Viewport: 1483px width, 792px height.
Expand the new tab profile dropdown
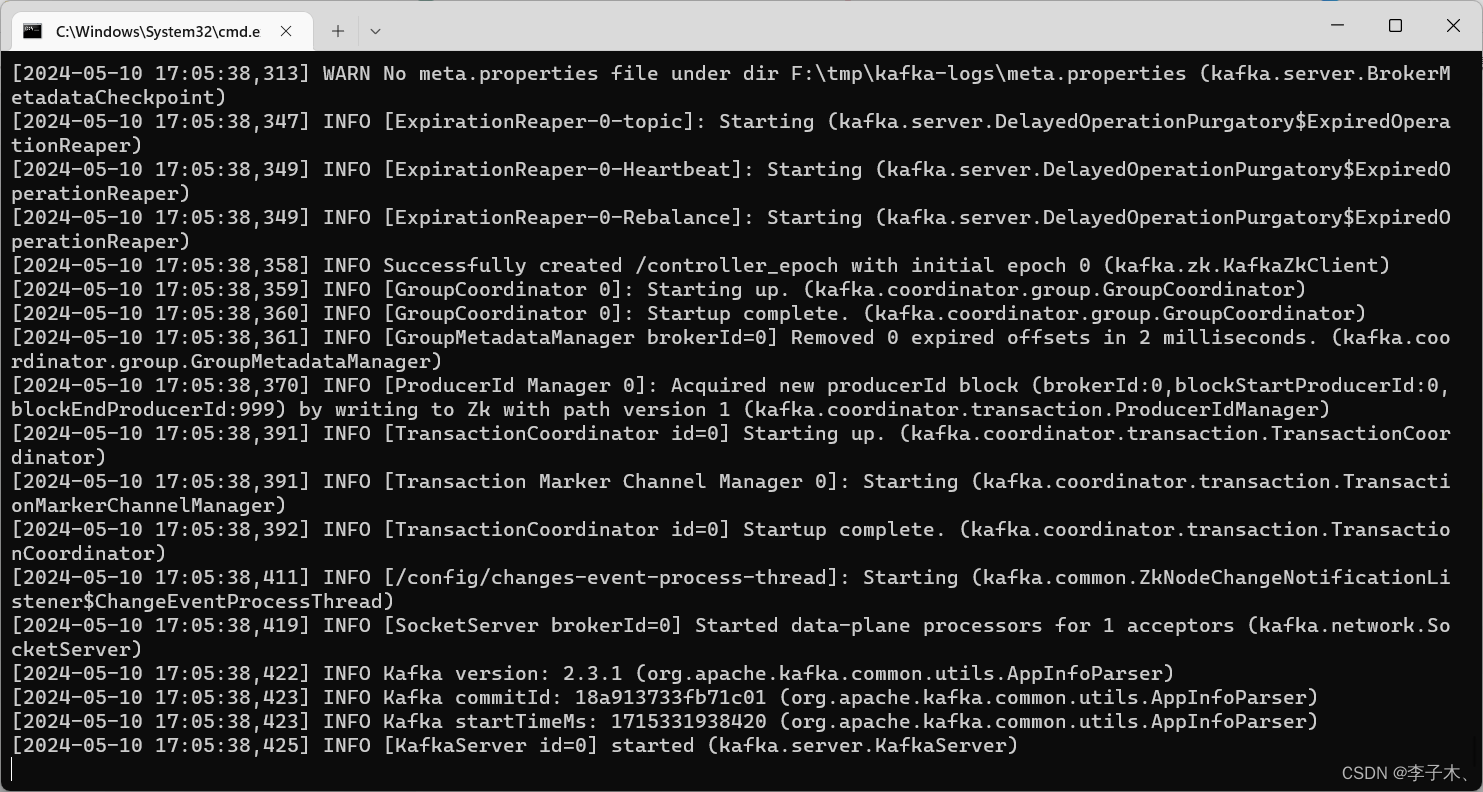coord(375,31)
